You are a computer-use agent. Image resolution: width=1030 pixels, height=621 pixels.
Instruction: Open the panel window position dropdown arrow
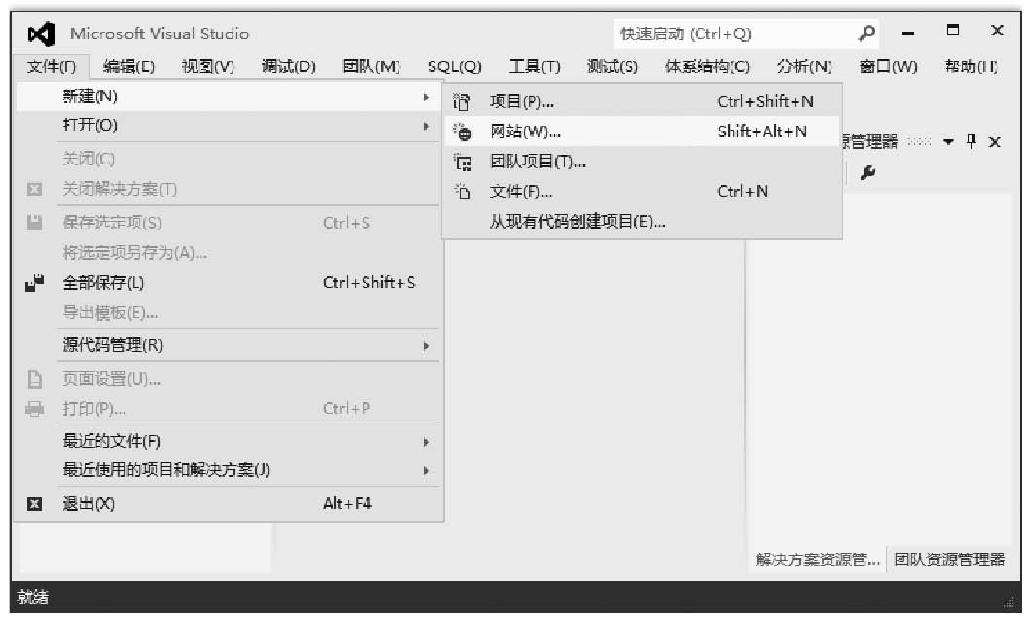[948, 141]
